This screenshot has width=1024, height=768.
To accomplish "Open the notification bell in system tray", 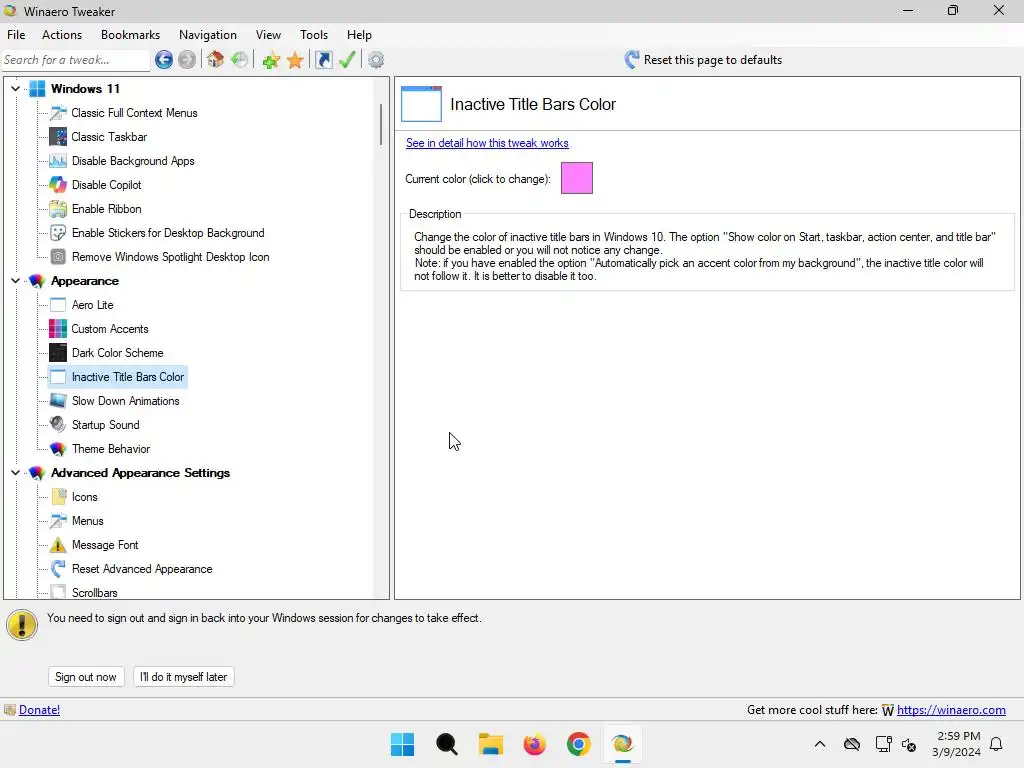I will 997,744.
